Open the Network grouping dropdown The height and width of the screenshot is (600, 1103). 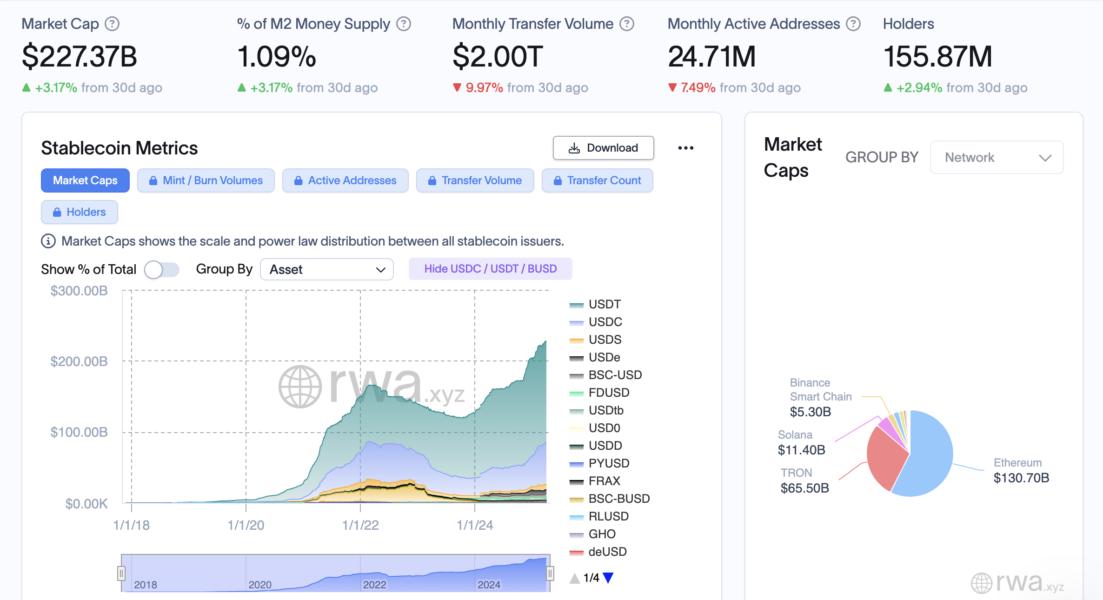pos(996,157)
